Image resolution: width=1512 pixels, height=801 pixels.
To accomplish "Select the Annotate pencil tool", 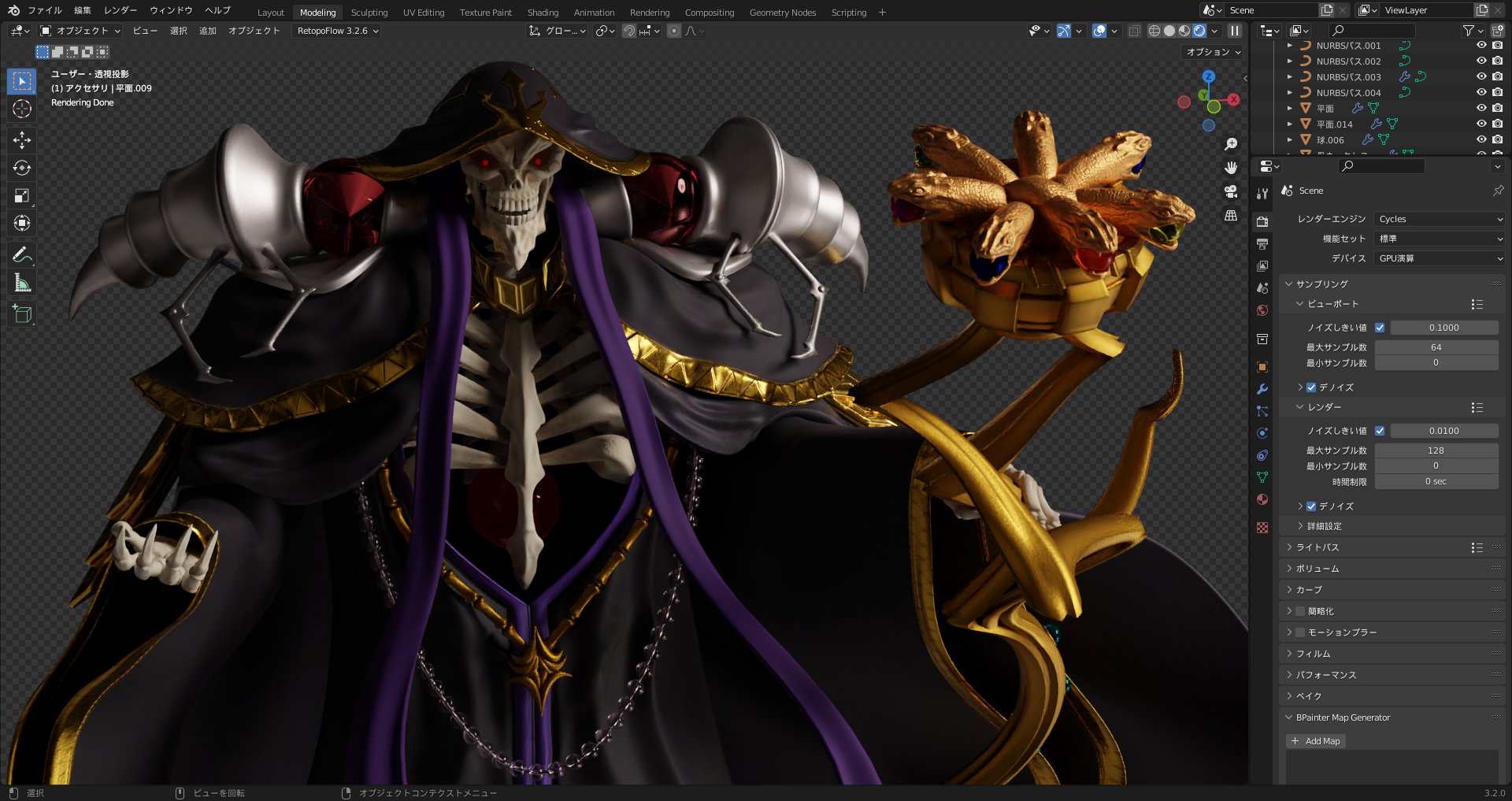I will pyautogui.click(x=22, y=255).
